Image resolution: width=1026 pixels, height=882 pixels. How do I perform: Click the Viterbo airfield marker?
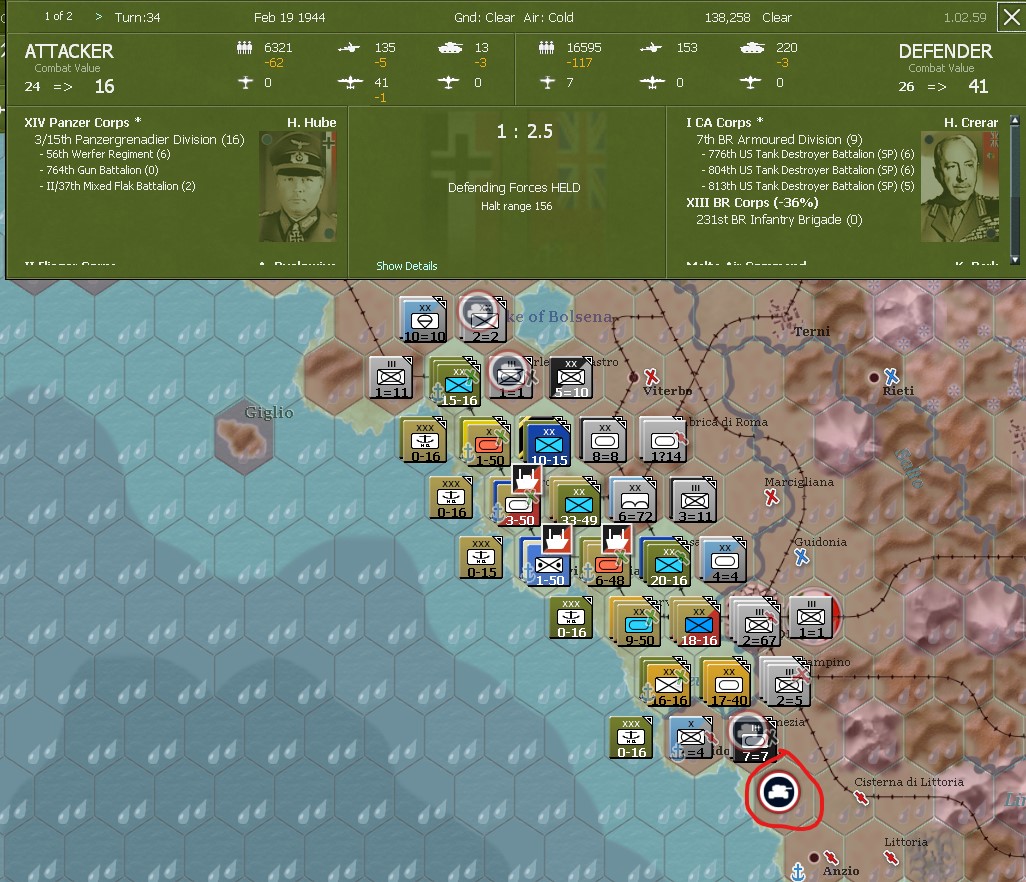(x=651, y=376)
